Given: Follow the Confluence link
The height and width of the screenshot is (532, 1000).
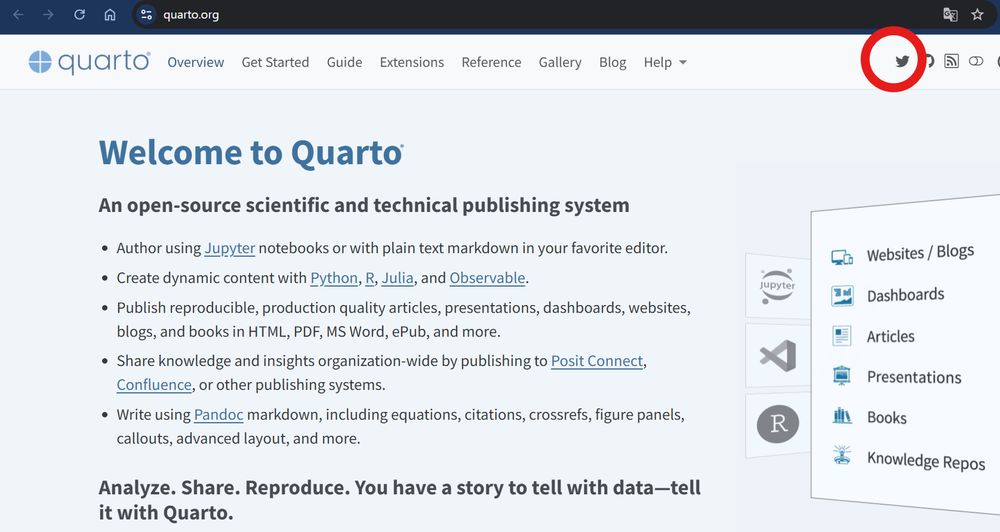Looking at the screenshot, I should [154, 385].
